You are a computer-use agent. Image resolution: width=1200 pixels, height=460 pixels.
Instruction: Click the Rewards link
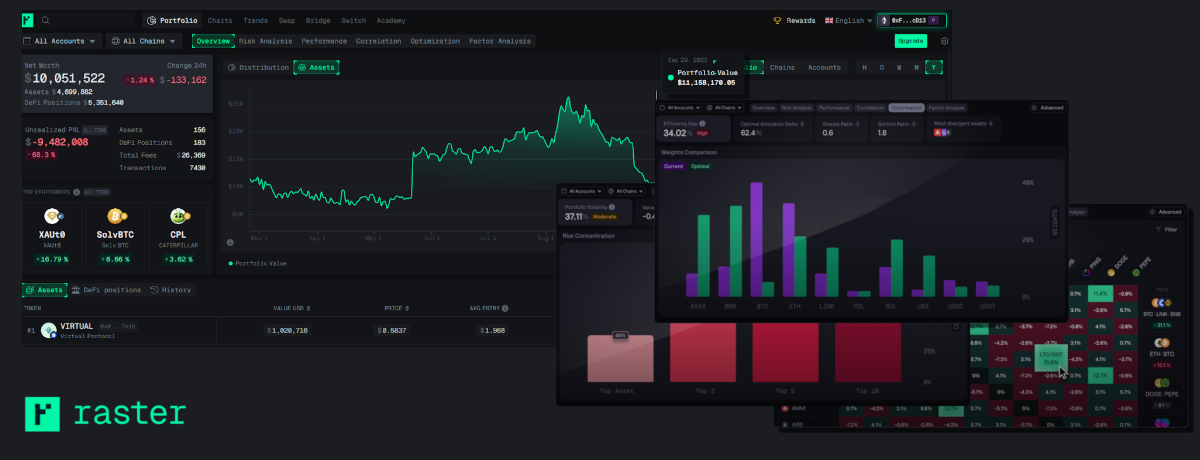pyautogui.click(x=795, y=20)
